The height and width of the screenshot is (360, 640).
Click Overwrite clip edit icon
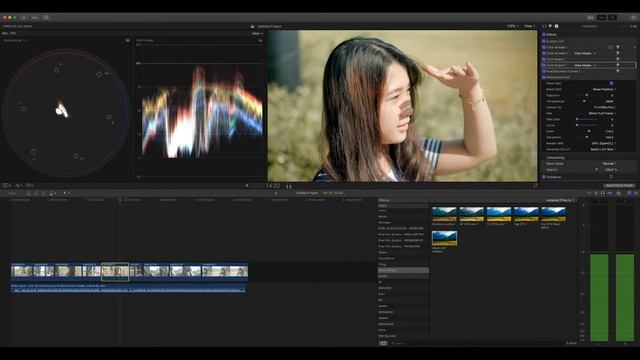tap(51, 193)
